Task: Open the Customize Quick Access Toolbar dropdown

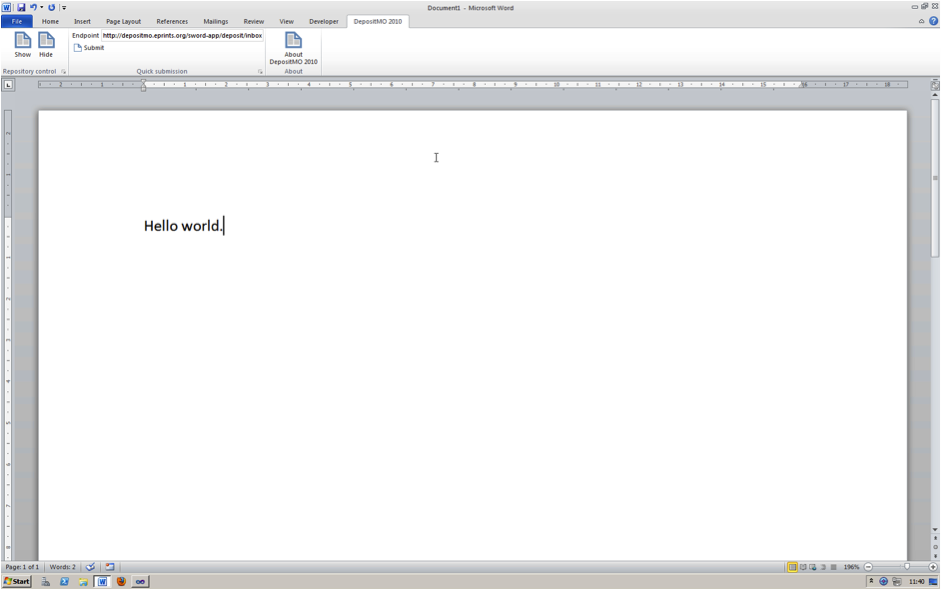Action: [64, 8]
